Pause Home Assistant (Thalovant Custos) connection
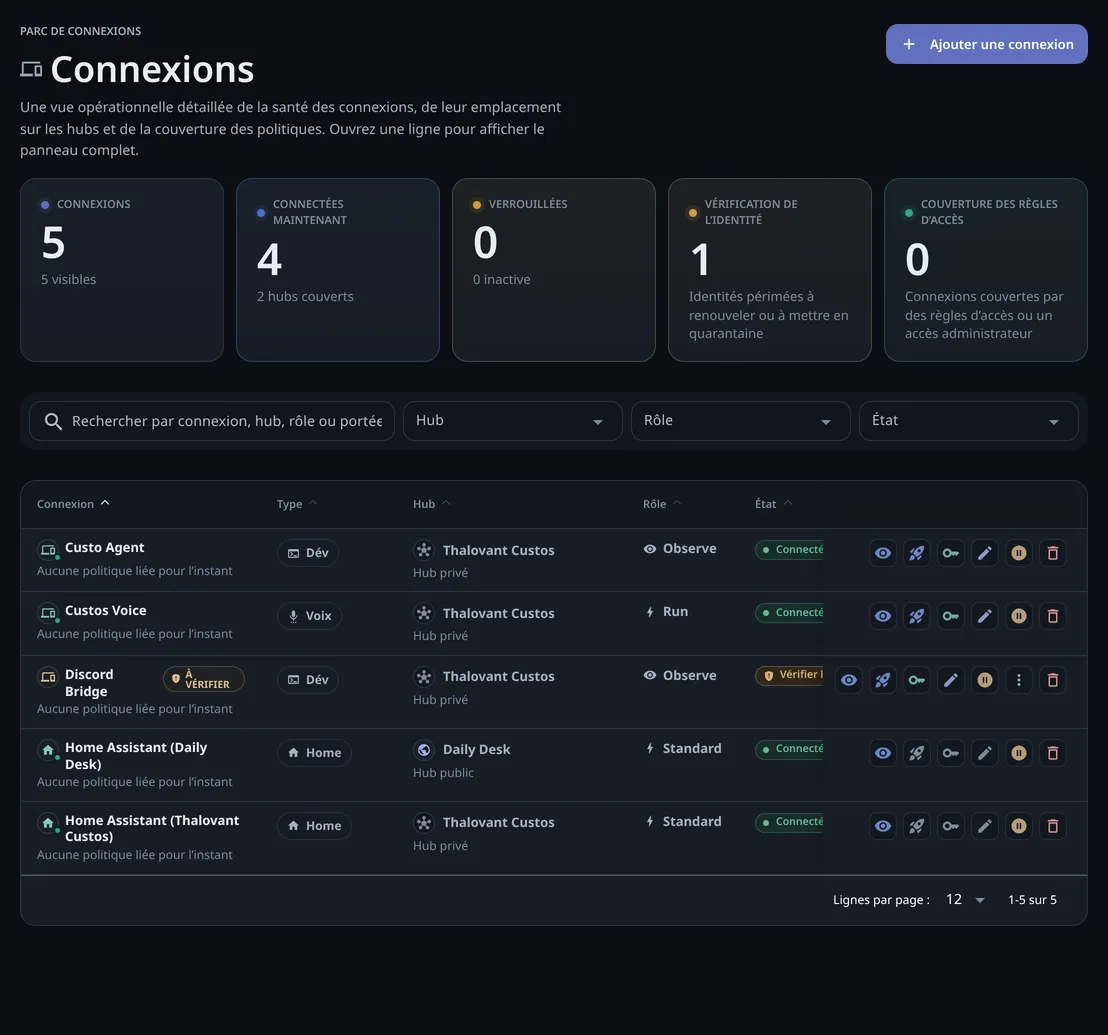This screenshot has width=1108, height=1035. [1018, 826]
